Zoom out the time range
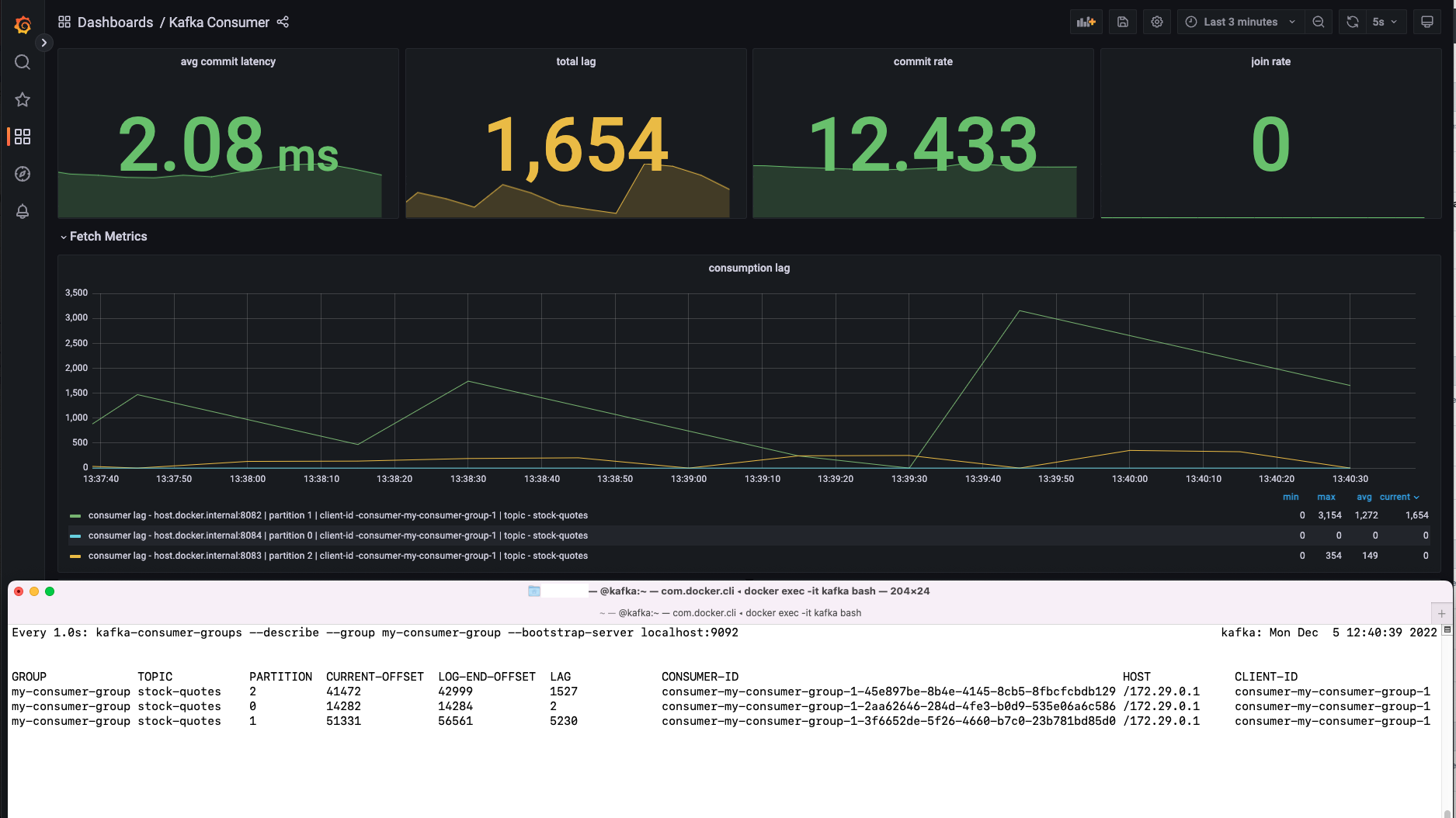 (1319, 22)
